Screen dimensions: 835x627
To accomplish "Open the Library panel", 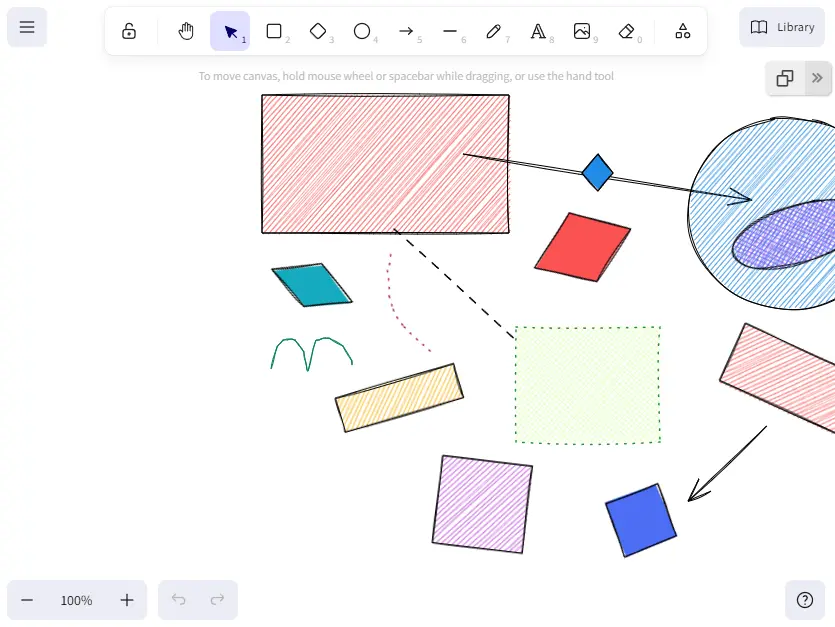I will [x=782, y=27].
